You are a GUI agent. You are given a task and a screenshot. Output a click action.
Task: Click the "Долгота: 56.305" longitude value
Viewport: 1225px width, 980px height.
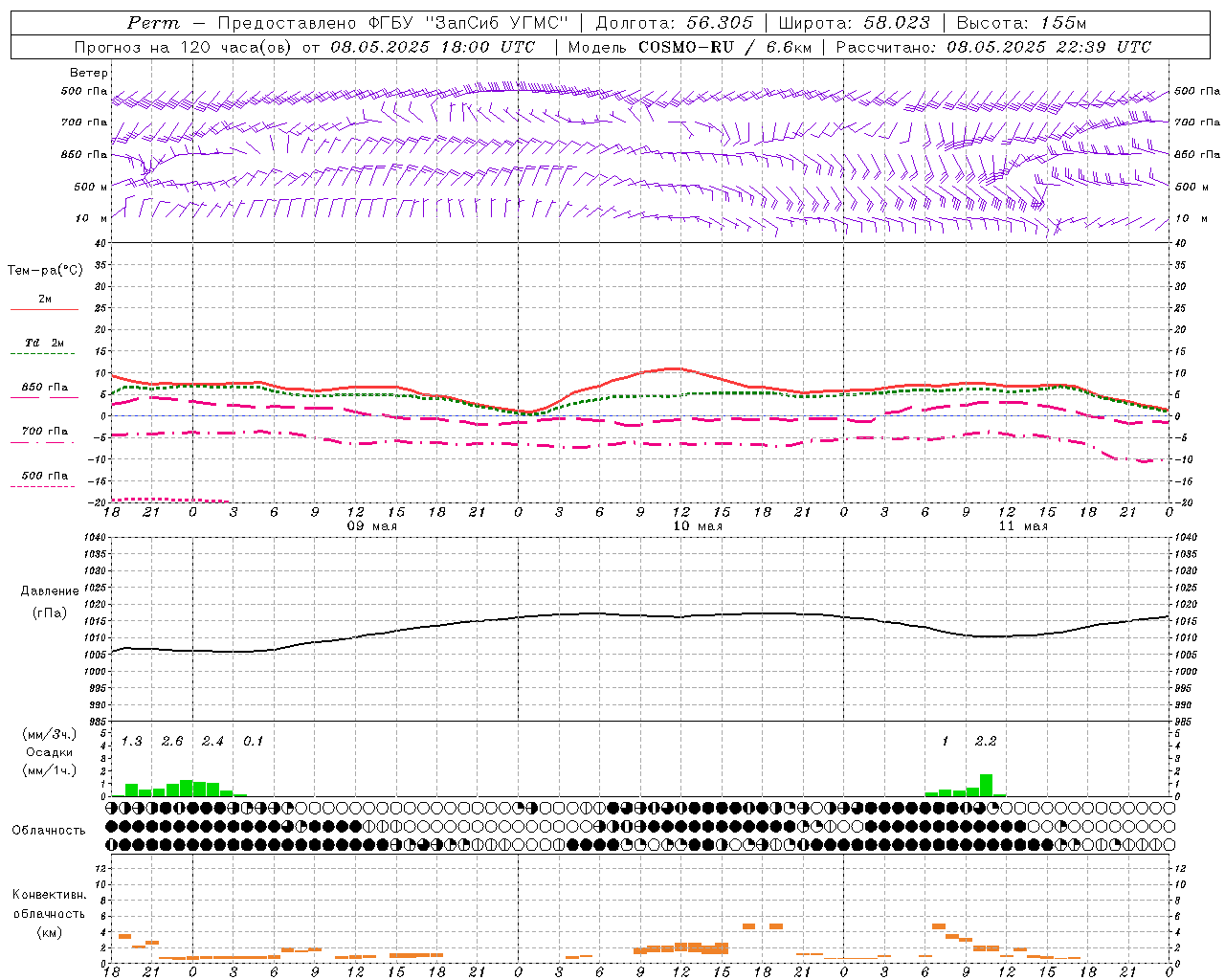(x=674, y=23)
